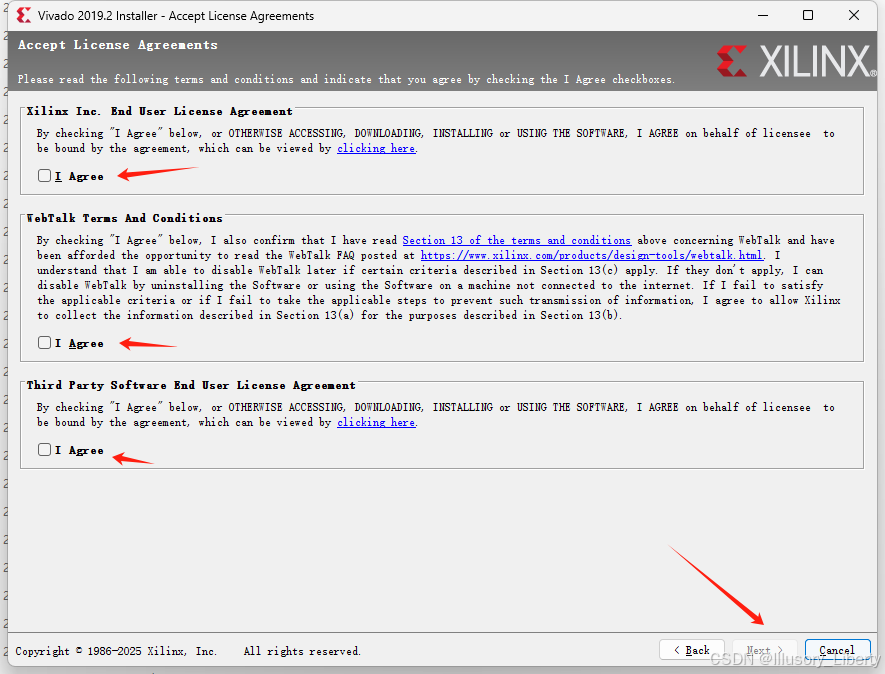Click 'Xilinx Inc. End User License Agreement' title

click(160, 111)
